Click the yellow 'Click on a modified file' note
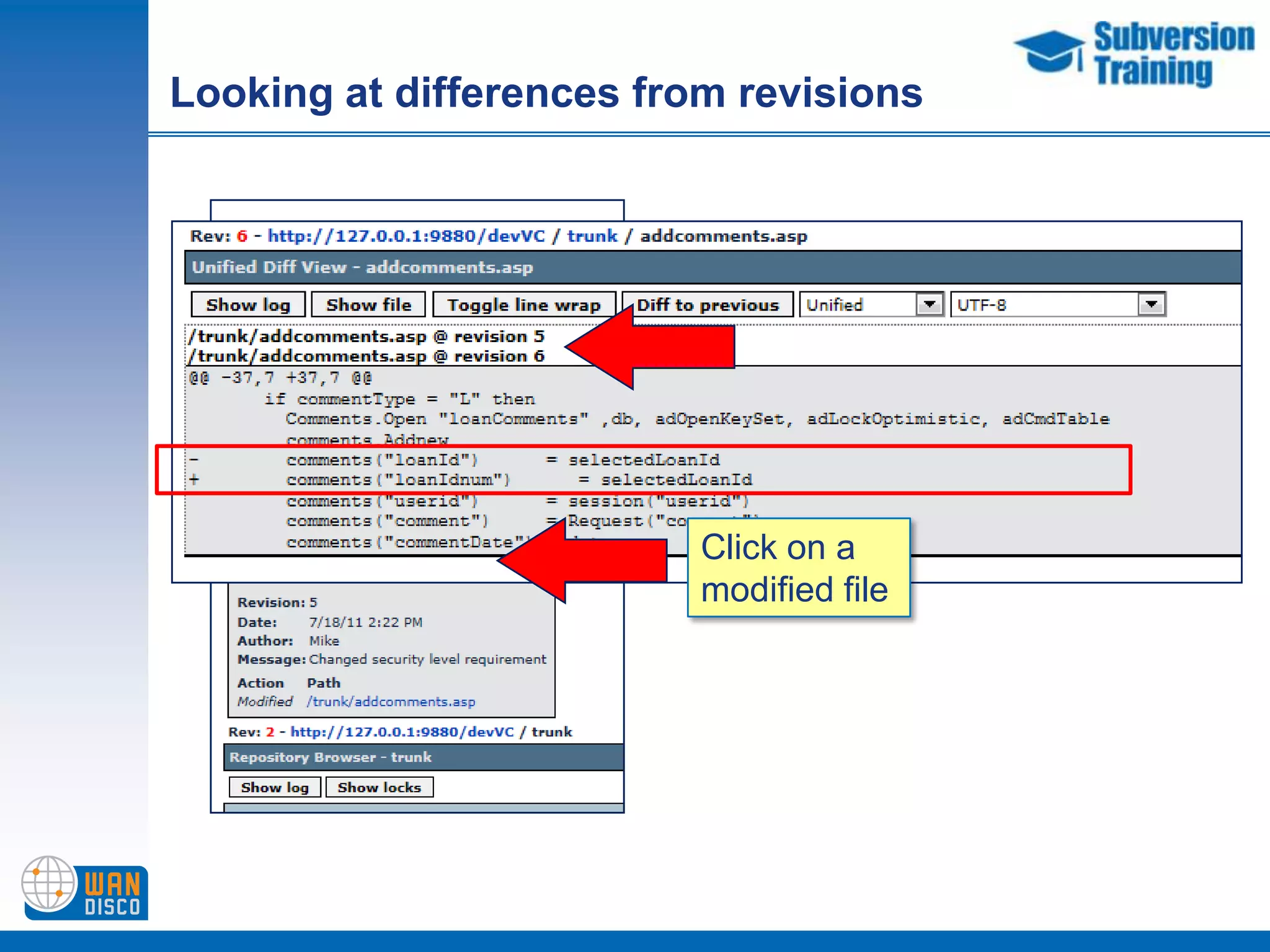 [799, 568]
